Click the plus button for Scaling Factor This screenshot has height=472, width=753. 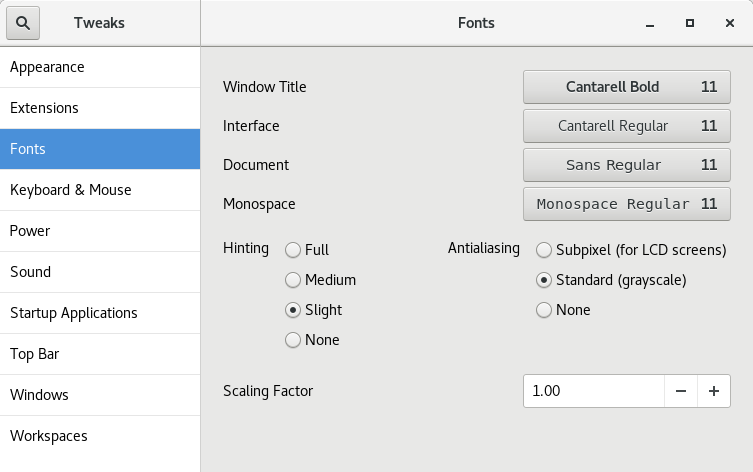[x=714, y=391]
